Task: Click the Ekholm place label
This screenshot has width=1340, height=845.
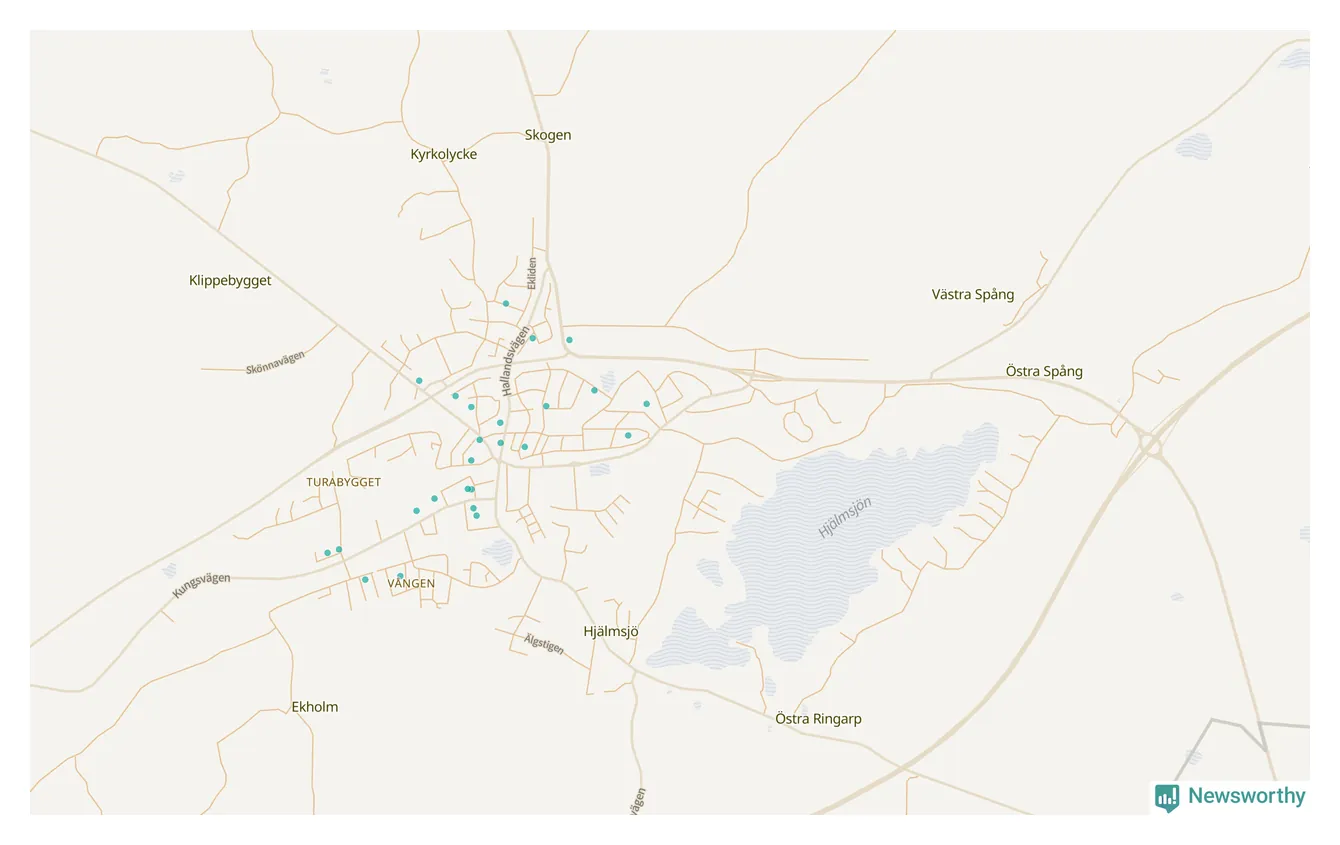Action: pyautogui.click(x=315, y=707)
